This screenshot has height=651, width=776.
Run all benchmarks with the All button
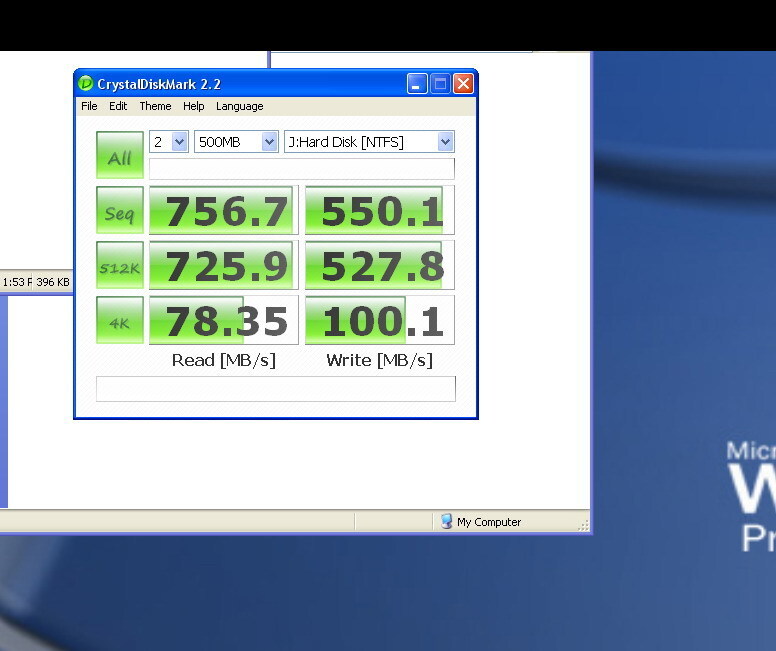pos(120,155)
